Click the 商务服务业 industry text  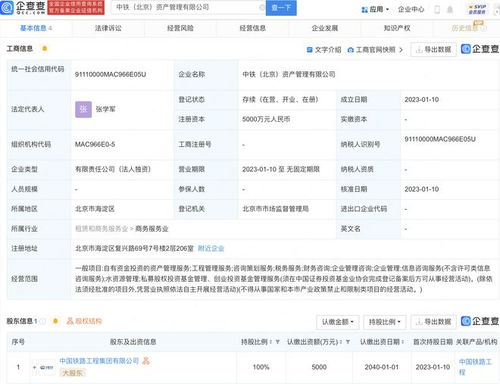tap(152, 229)
